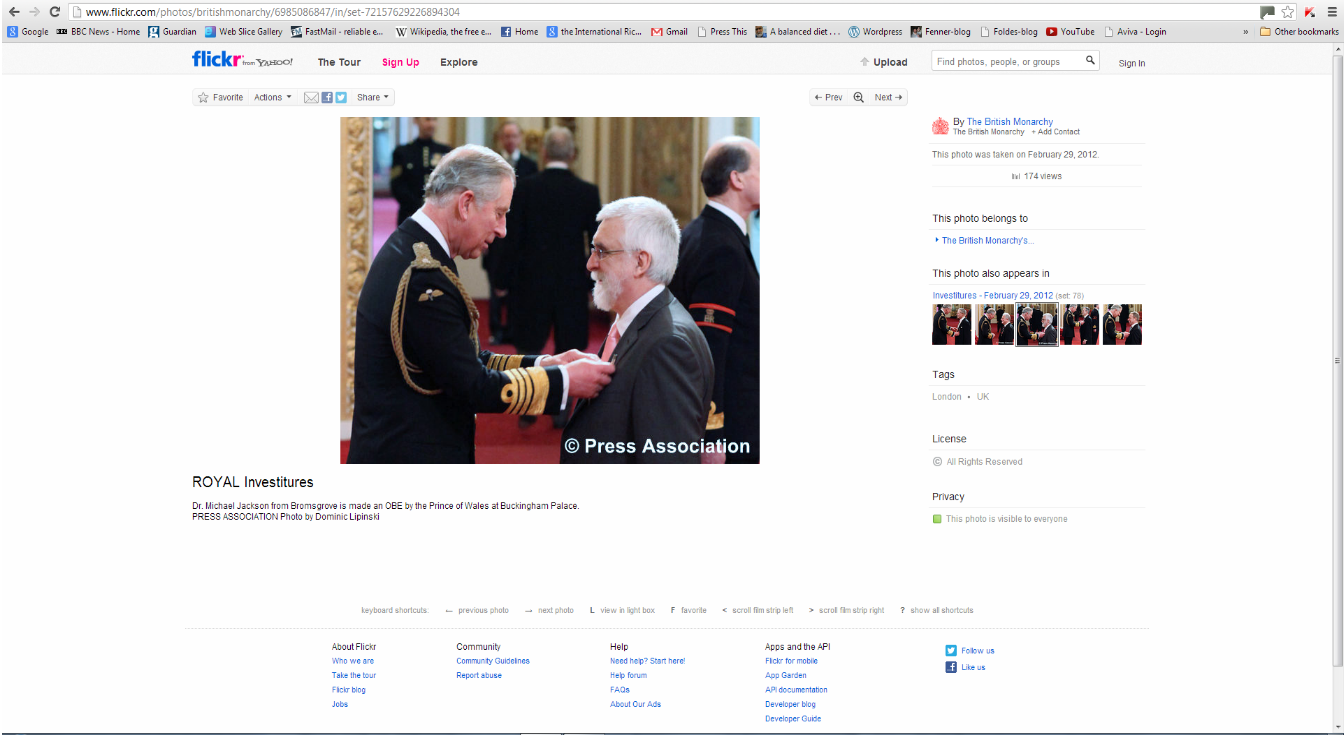Share photo using the Twitter icon

340,98
